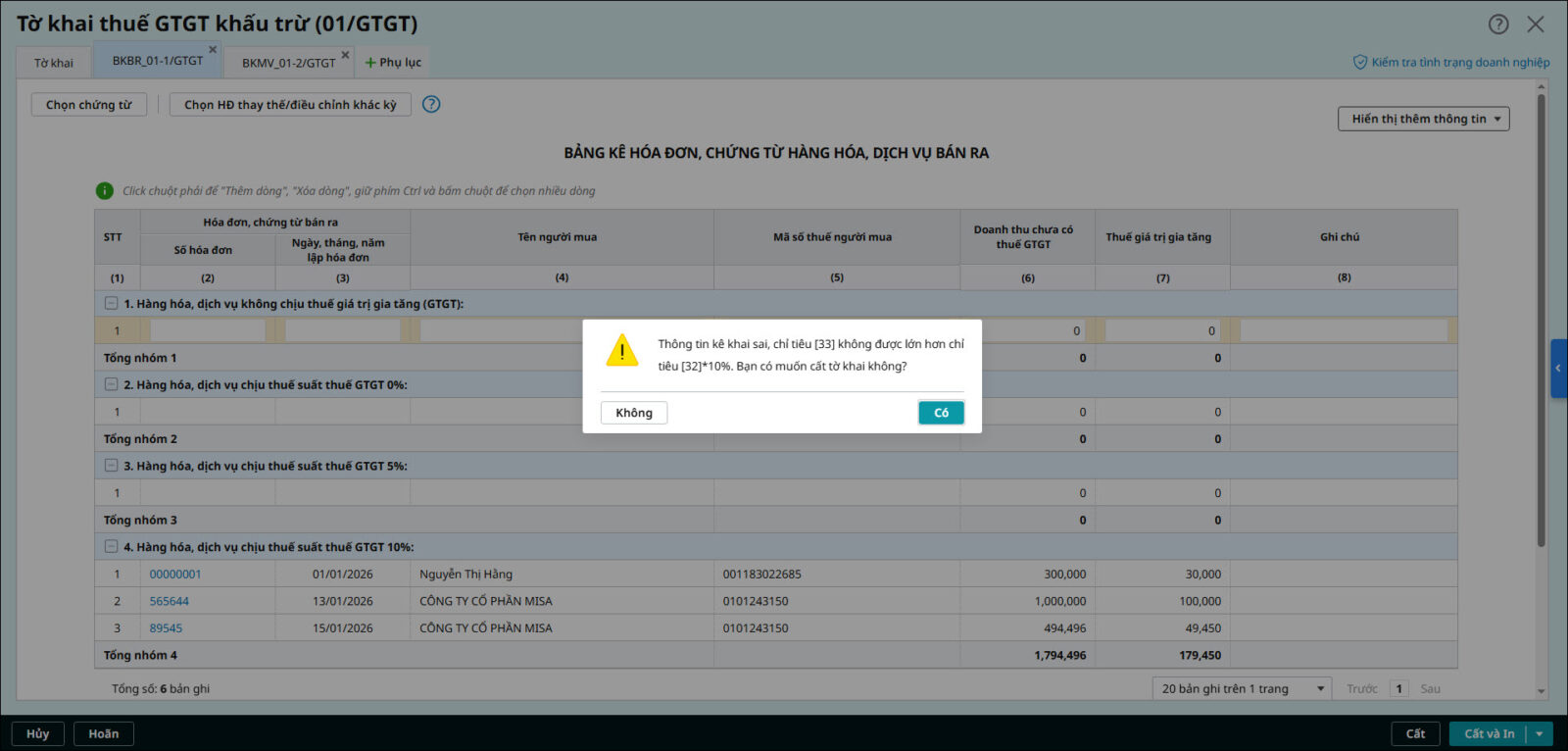Switch to the Tờ khai tab
This screenshot has height=751, width=1568.
tap(54, 63)
